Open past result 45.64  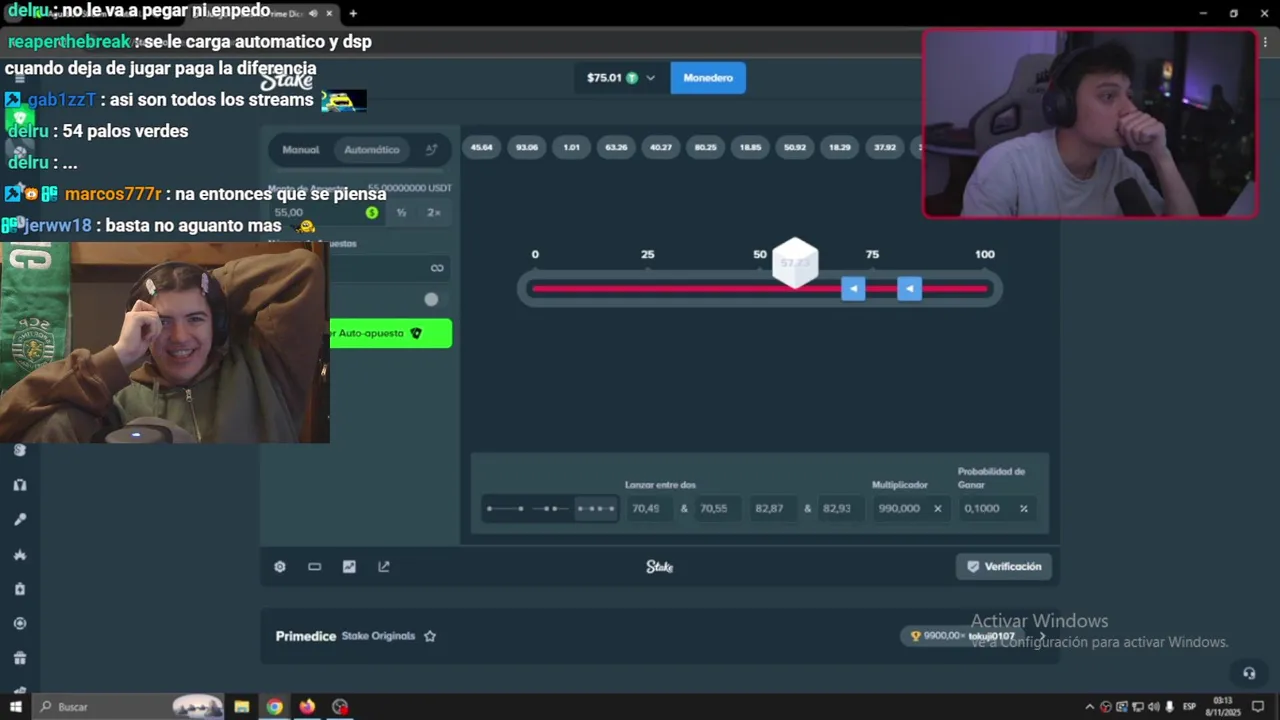click(482, 147)
